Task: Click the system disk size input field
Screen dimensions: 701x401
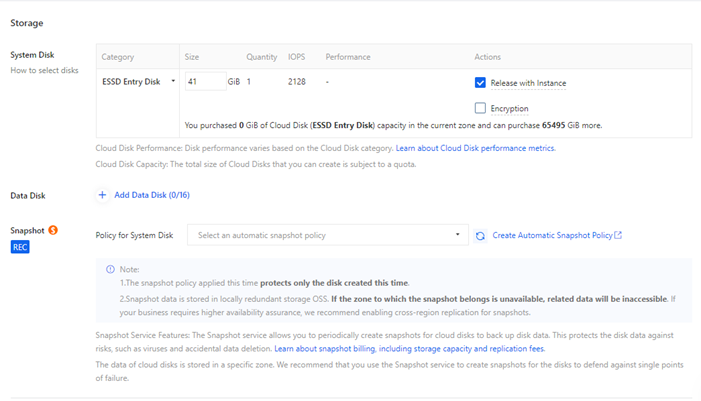Action: pos(206,82)
